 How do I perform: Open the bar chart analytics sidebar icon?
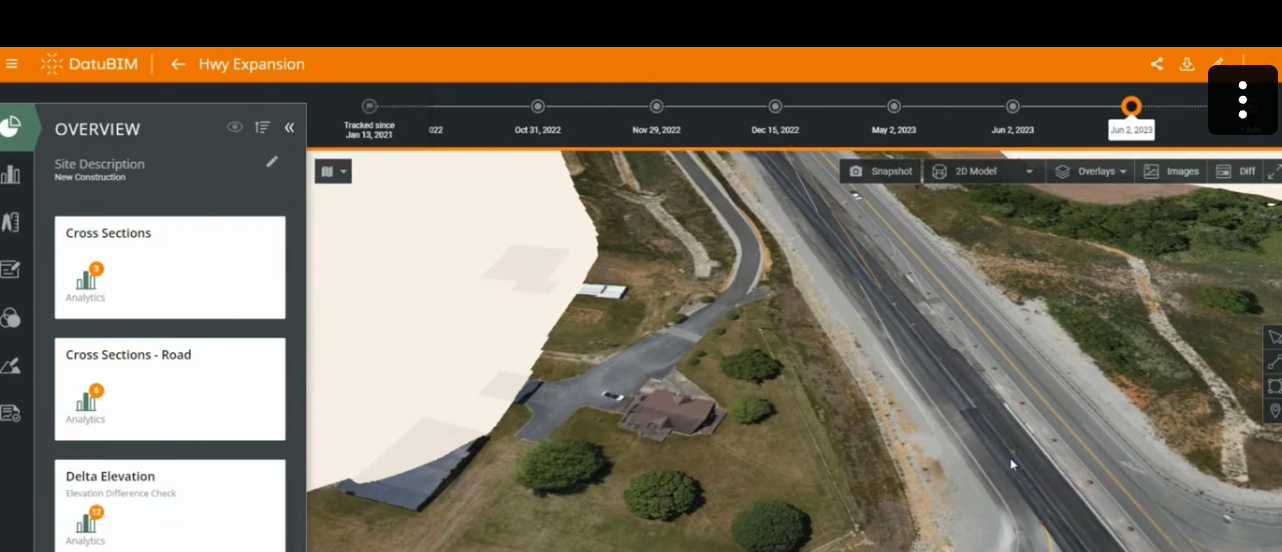click(11, 175)
